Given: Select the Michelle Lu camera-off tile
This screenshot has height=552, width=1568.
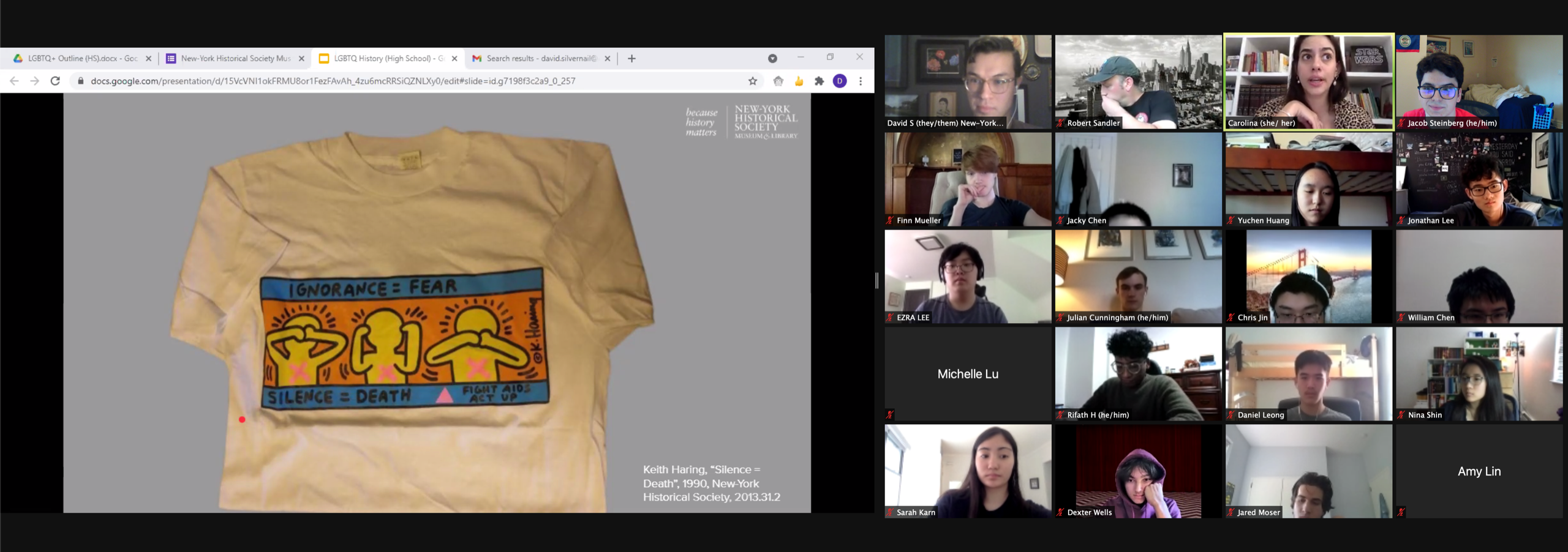Looking at the screenshot, I should pyautogui.click(x=968, y=374).
